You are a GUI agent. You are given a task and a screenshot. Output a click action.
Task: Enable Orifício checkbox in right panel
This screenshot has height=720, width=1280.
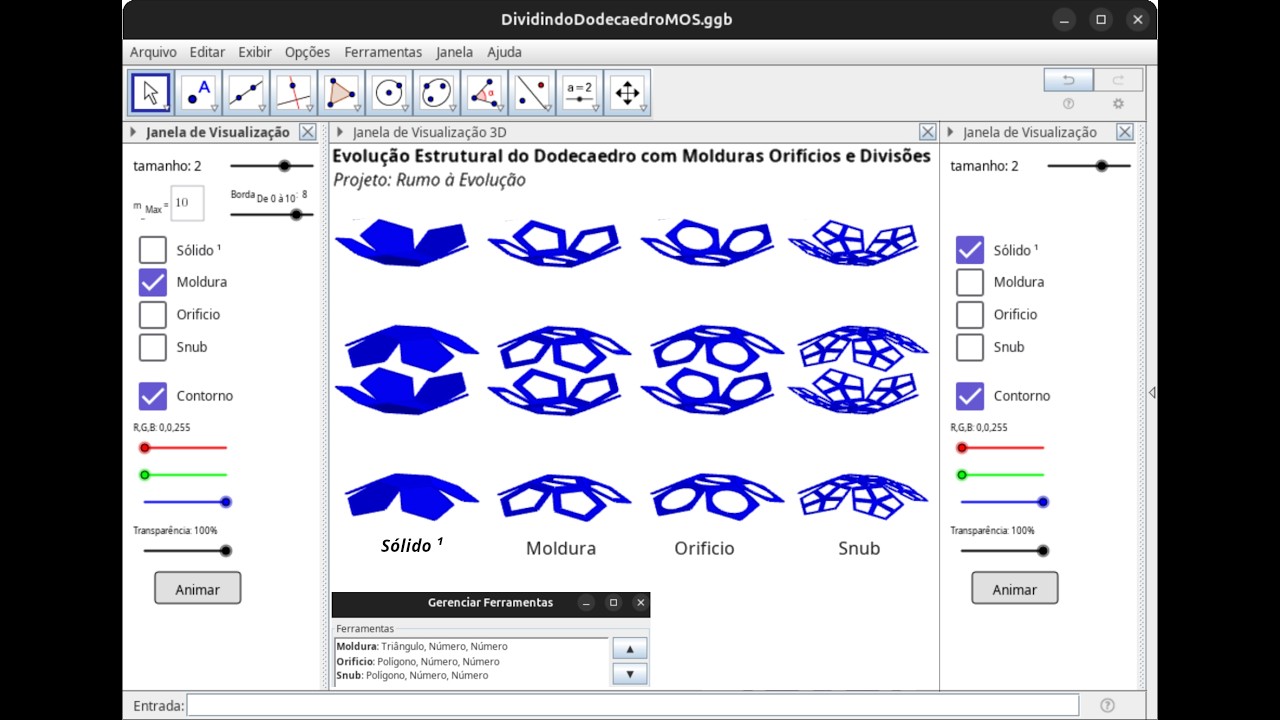(969, 314)
